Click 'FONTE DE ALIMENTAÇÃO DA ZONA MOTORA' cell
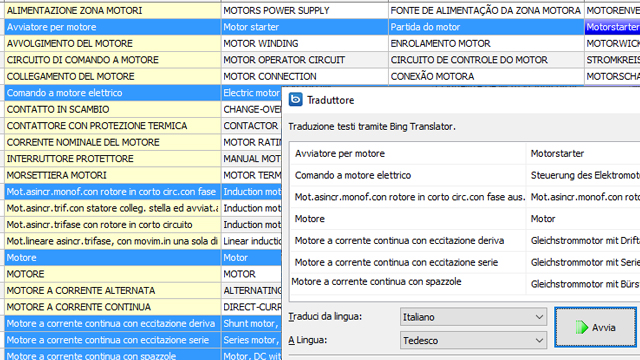The width and height of the screenshot is (640, 360). coord(486,11)
